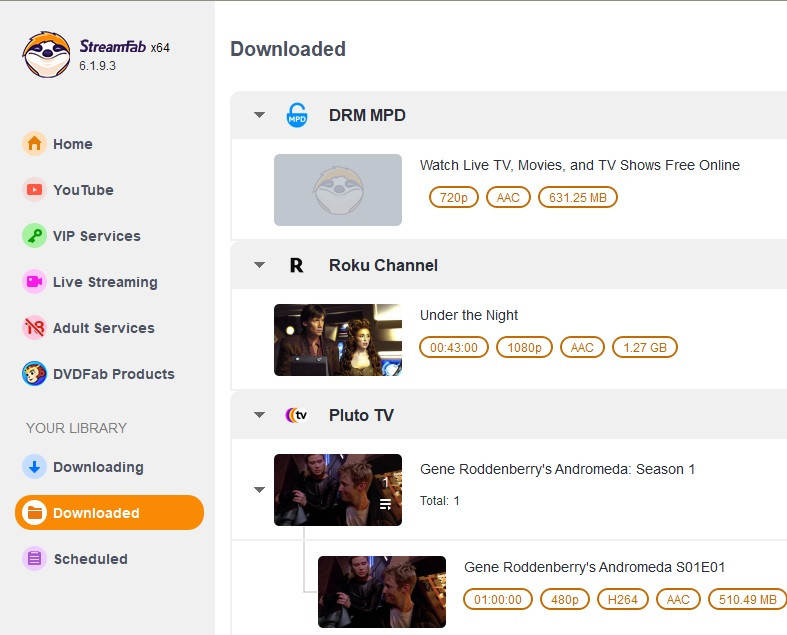Screen dimensions: 787x635
Task: Click the Under the Night thumbnail
Action: (338, 340)
